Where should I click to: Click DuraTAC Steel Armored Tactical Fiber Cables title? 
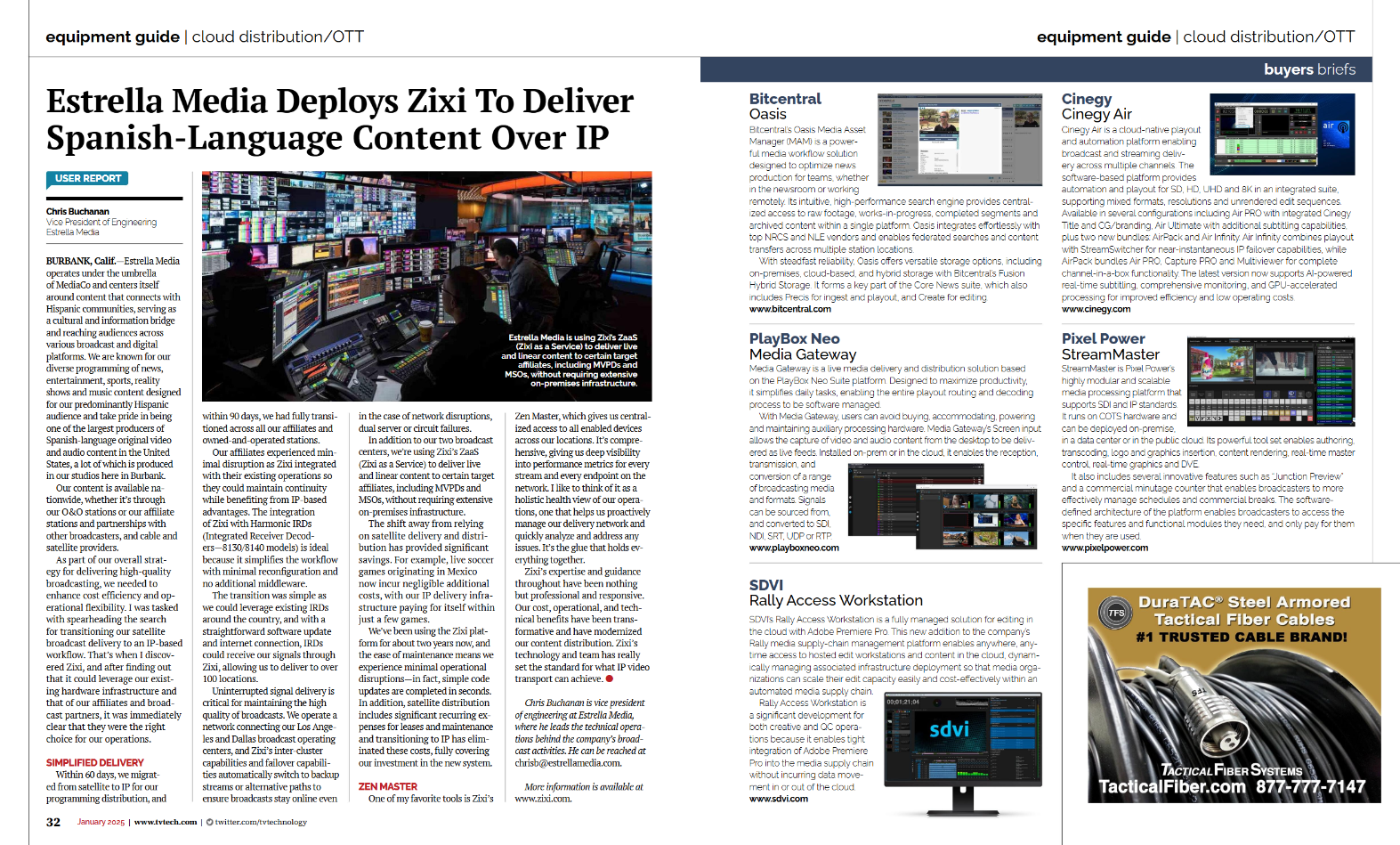point(1244,611)
